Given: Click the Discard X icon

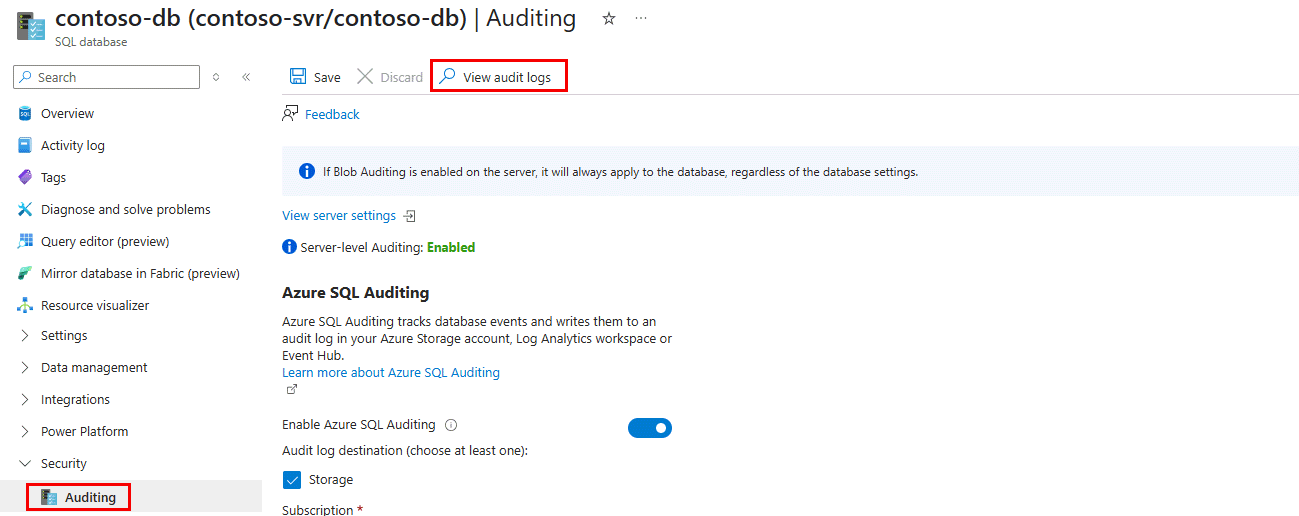Looking at the screenshot, I should click(x=365, y=77).
